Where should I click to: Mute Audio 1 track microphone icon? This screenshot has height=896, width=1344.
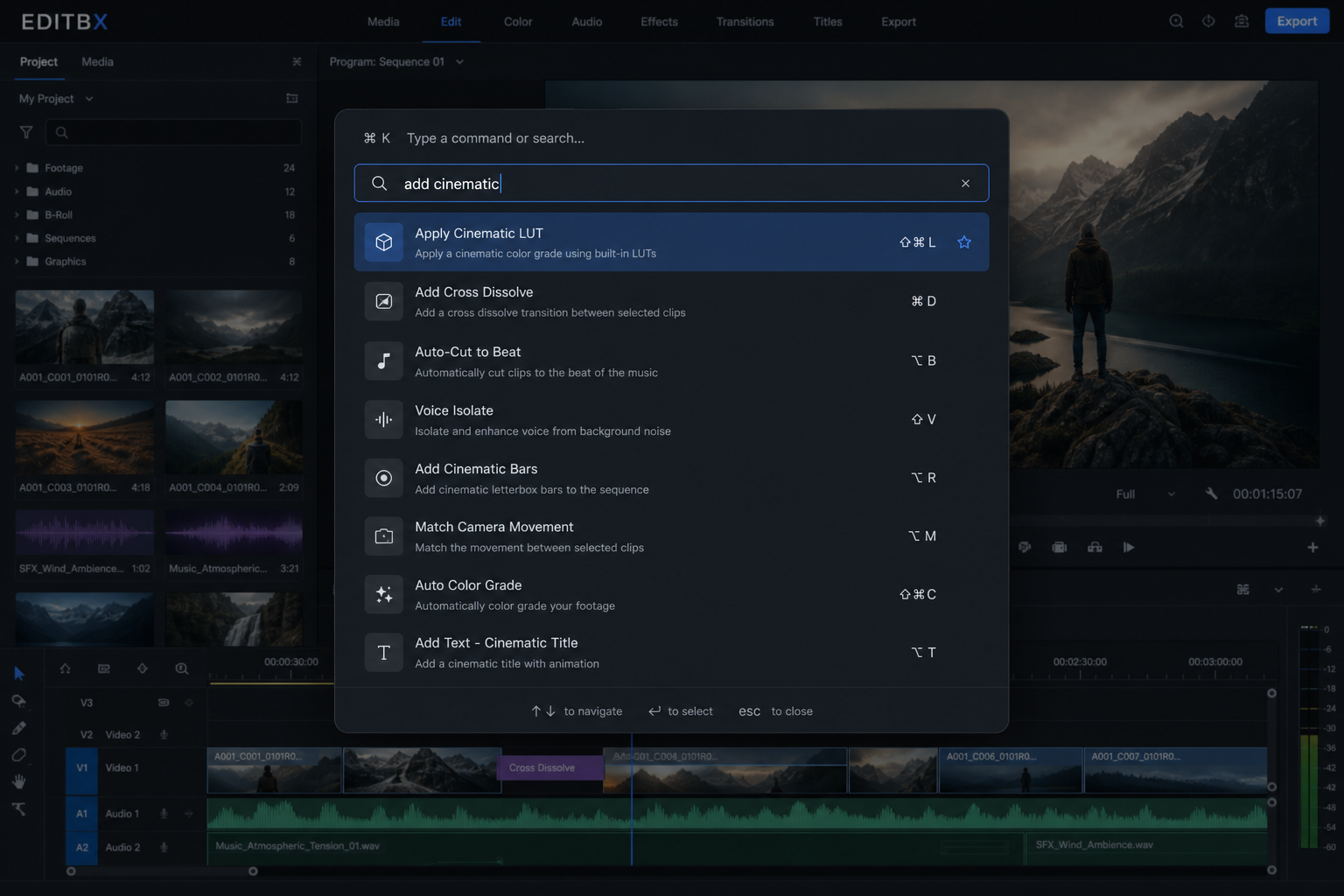(x=164, y=814)
